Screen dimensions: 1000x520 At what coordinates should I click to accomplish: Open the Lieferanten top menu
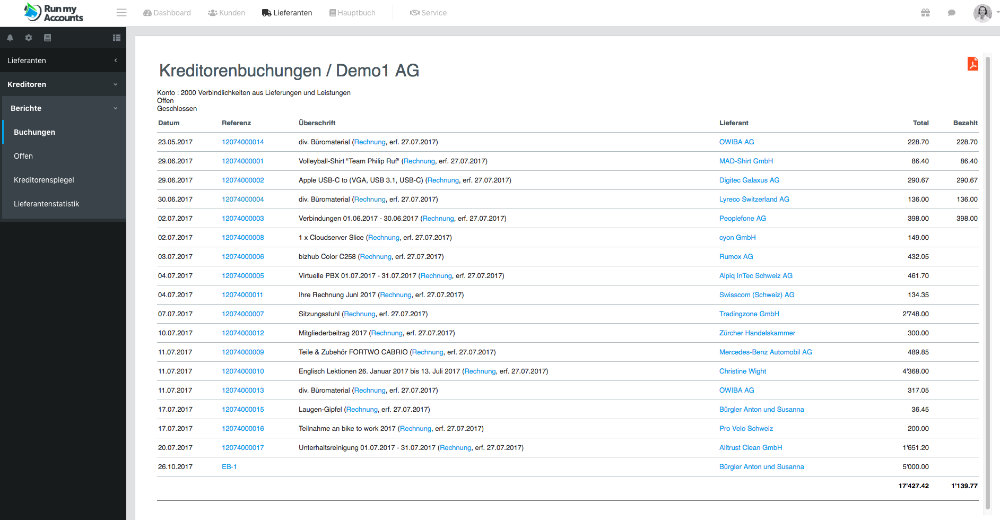click(287, 13)
